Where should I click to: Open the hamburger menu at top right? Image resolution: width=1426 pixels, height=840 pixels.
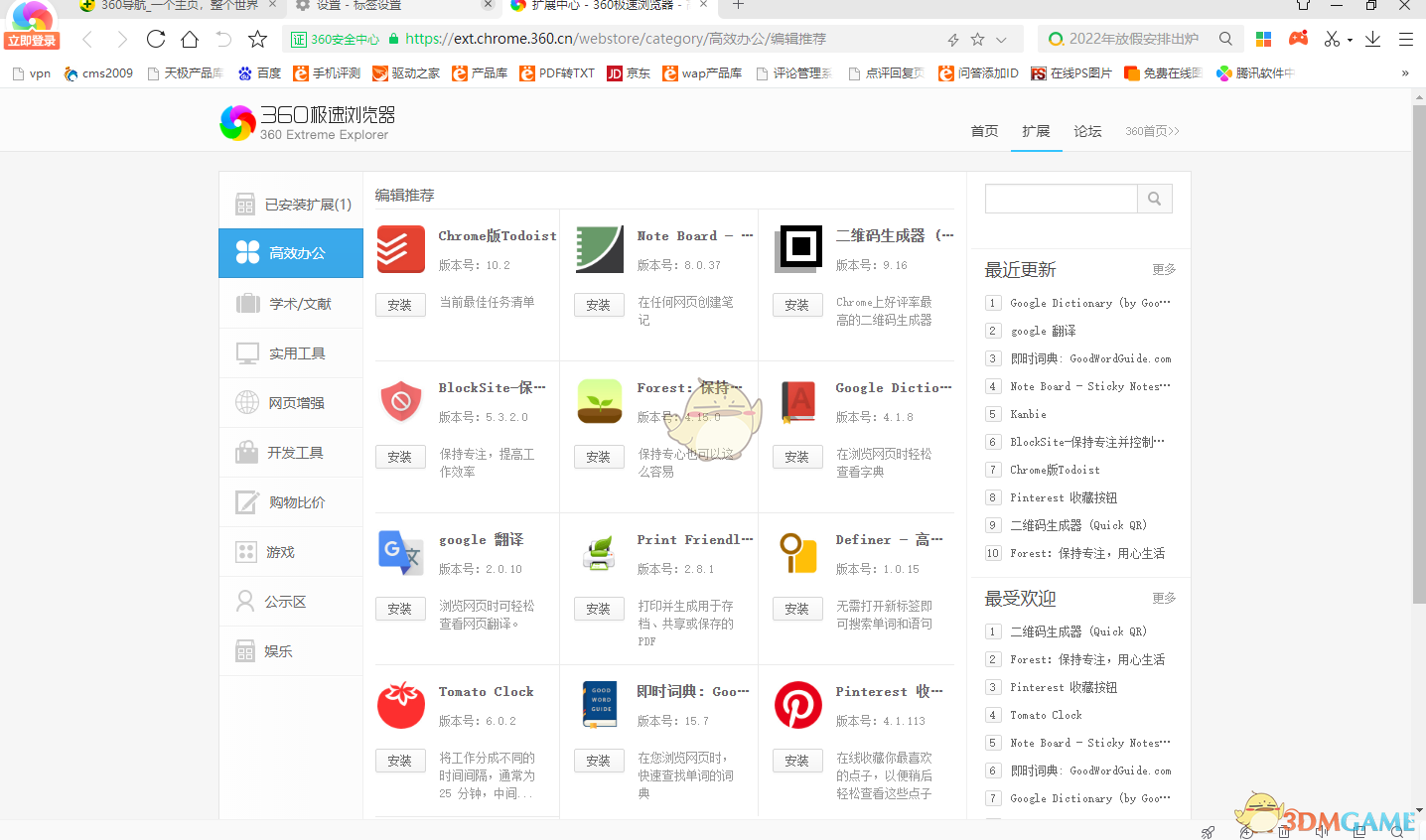[x=1406, y=38]
